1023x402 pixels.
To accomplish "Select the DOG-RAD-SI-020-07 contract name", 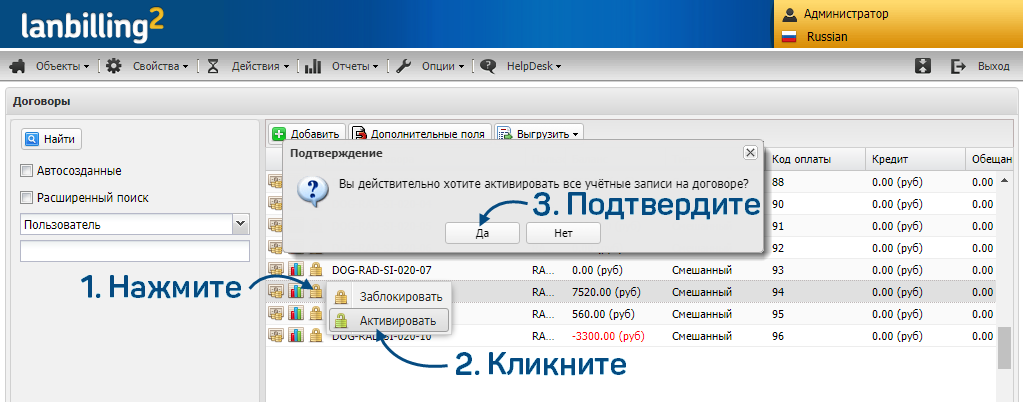I will click(382, 270).
